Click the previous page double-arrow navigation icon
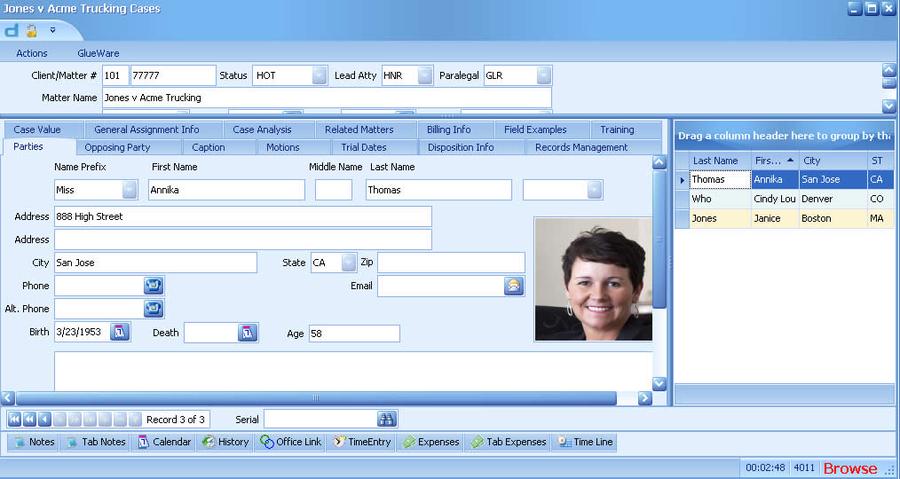The width and height of the screenshot is (900, 479). 29,419
